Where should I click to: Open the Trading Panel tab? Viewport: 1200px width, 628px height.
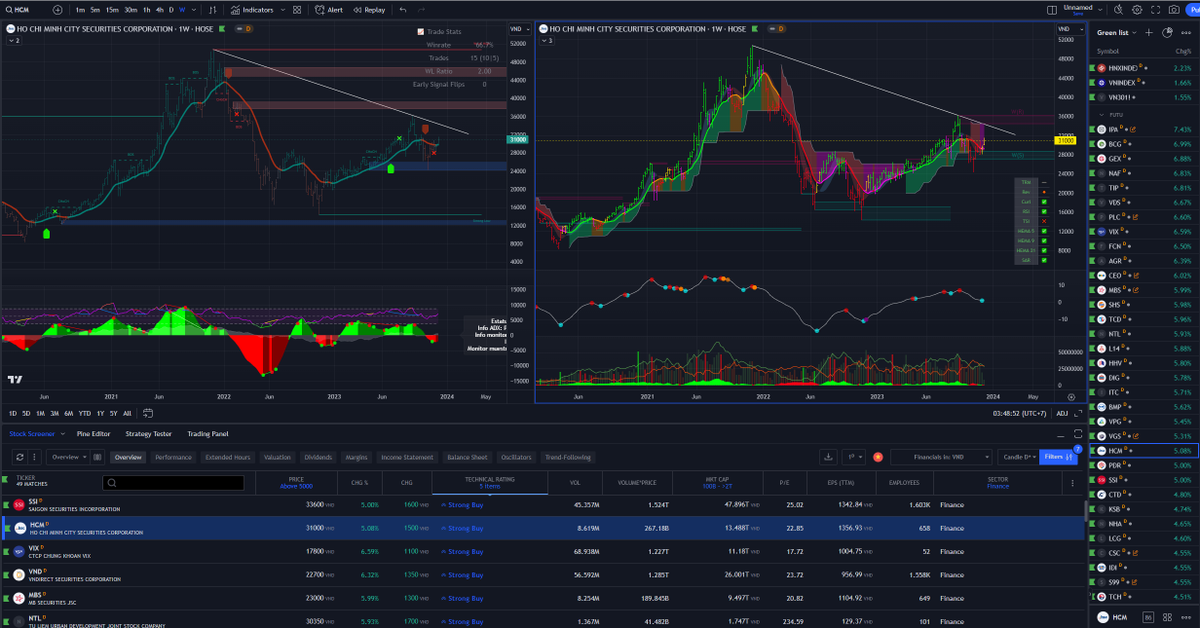[208, 434]
